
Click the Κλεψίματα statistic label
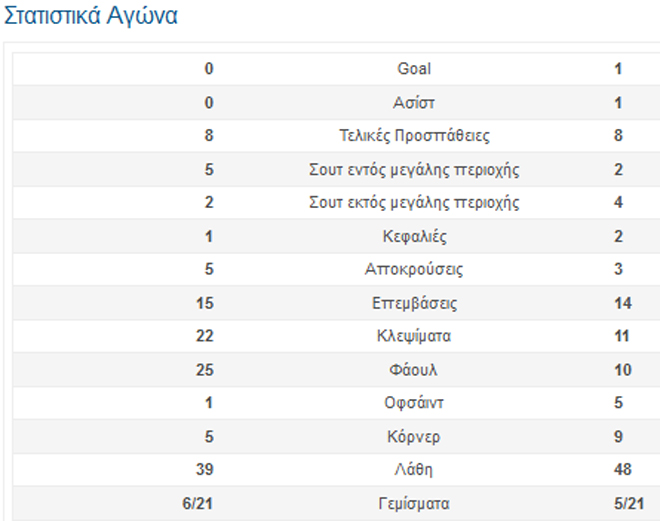414,337
